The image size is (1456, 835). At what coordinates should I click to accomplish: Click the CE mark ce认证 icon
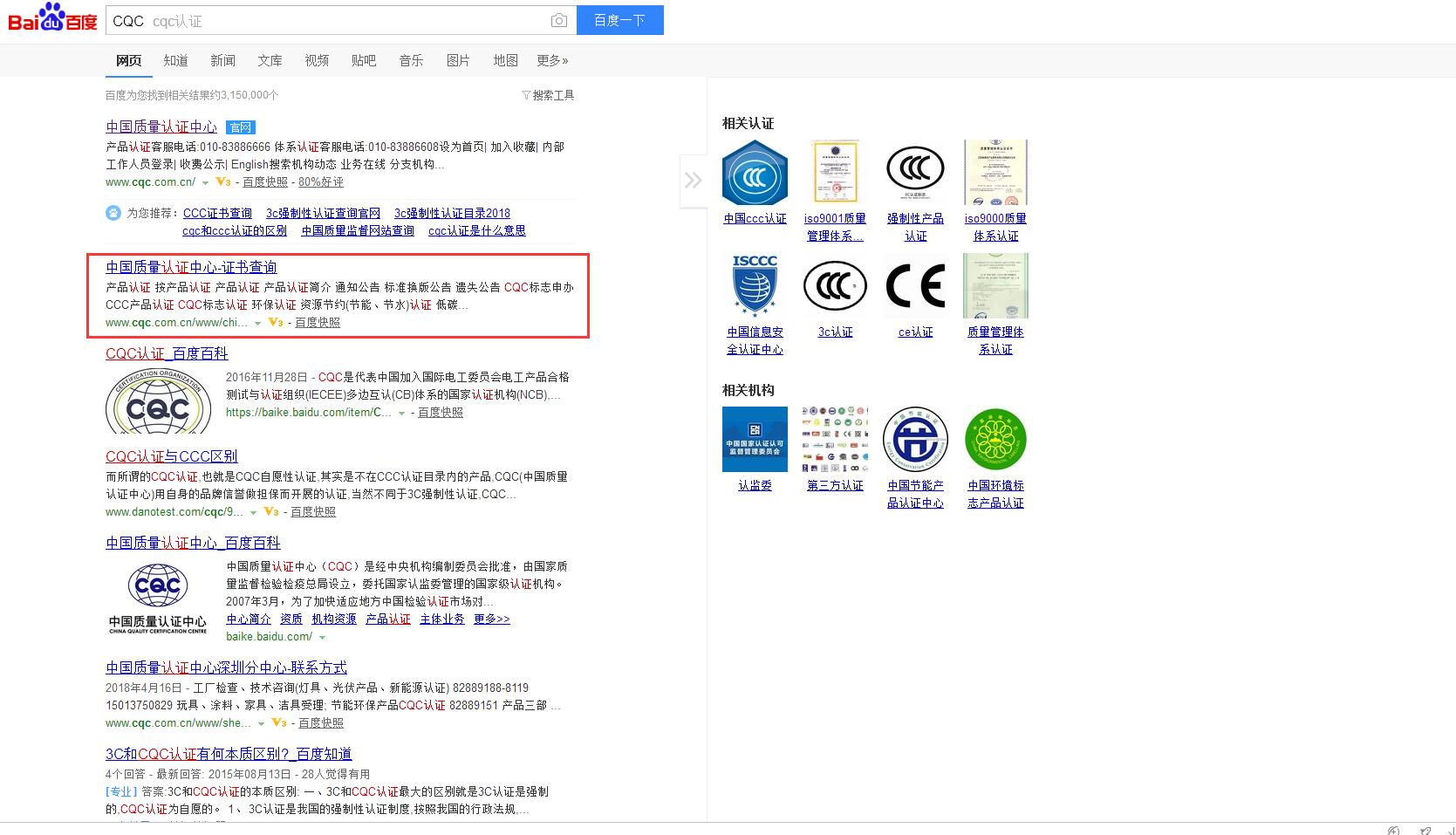tap(915, 286)
